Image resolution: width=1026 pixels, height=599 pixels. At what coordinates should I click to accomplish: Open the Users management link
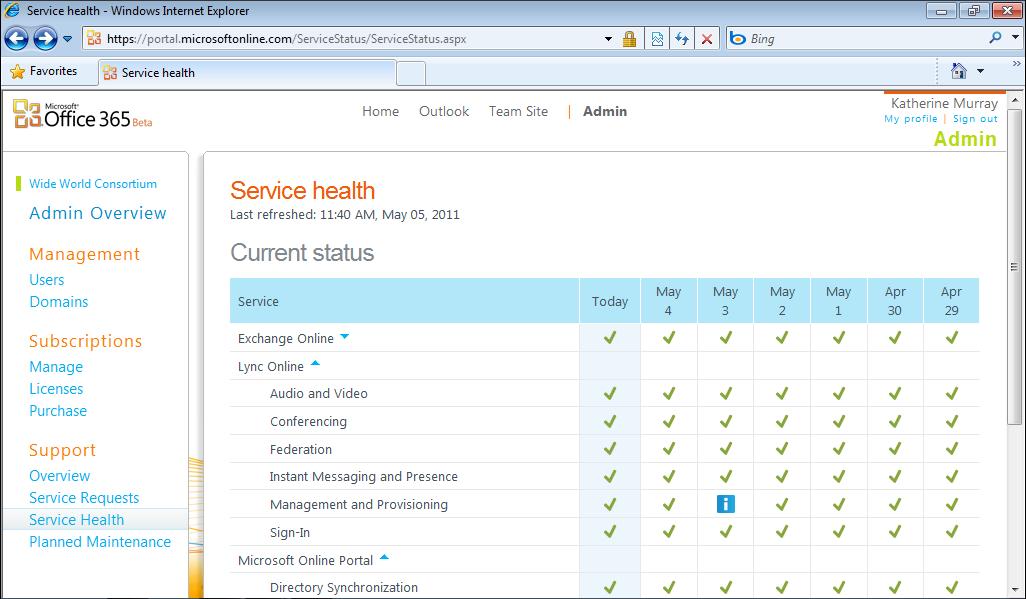[x=46, y=280]
